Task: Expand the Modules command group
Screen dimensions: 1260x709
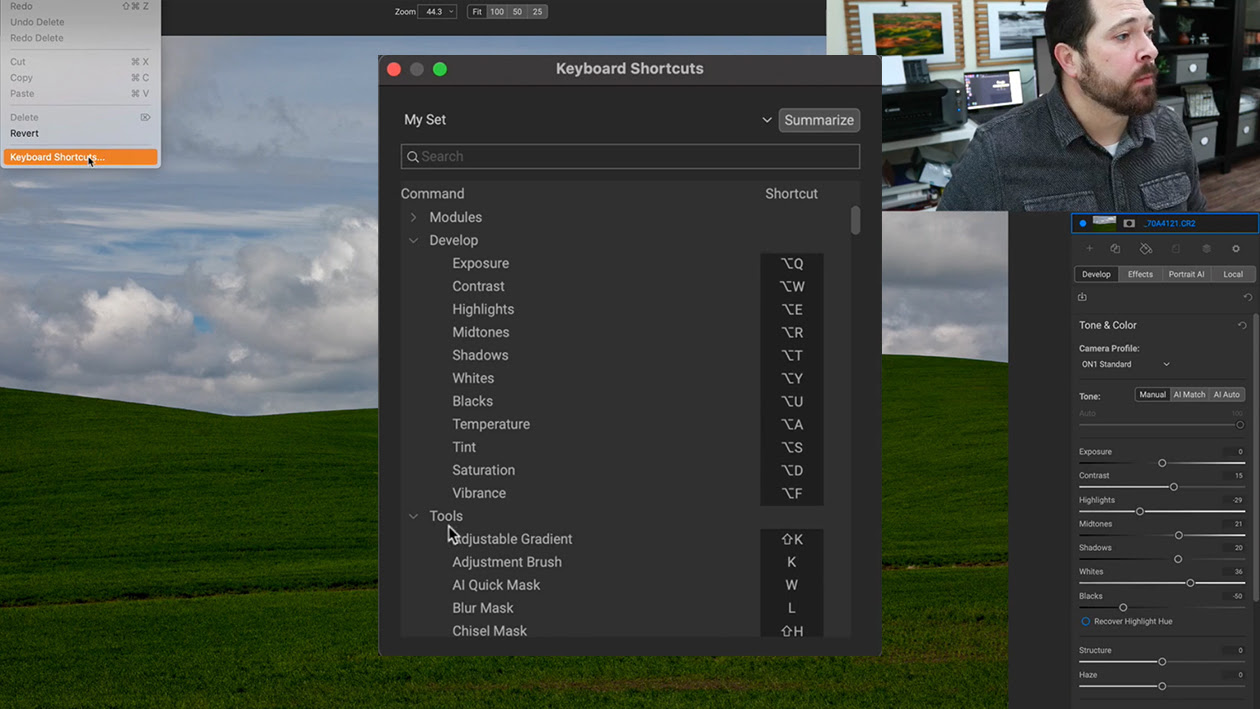Action: tap(413, 217)
